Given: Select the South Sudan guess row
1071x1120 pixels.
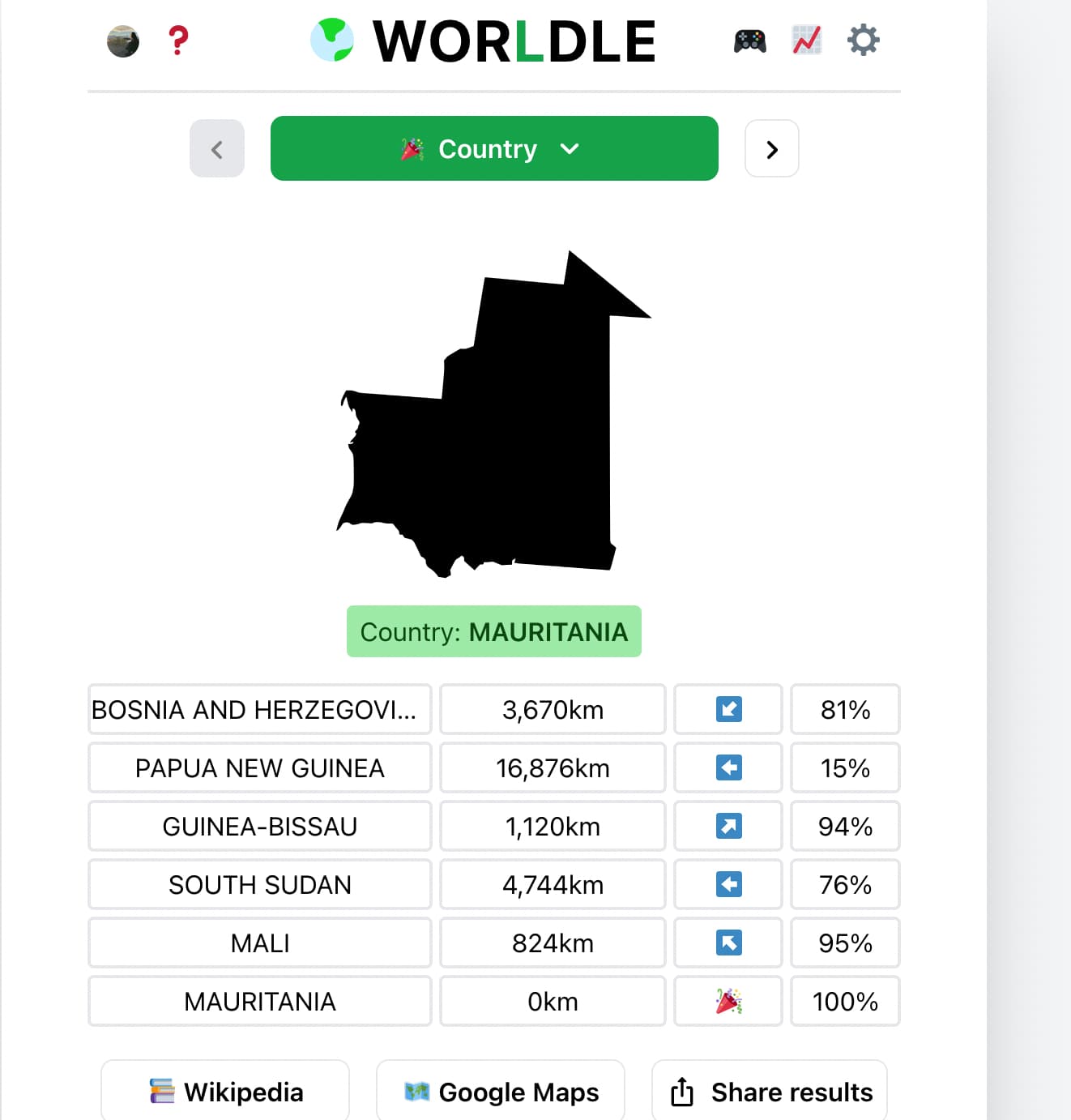Looking at the screenshot, I should tap(260, 885).
